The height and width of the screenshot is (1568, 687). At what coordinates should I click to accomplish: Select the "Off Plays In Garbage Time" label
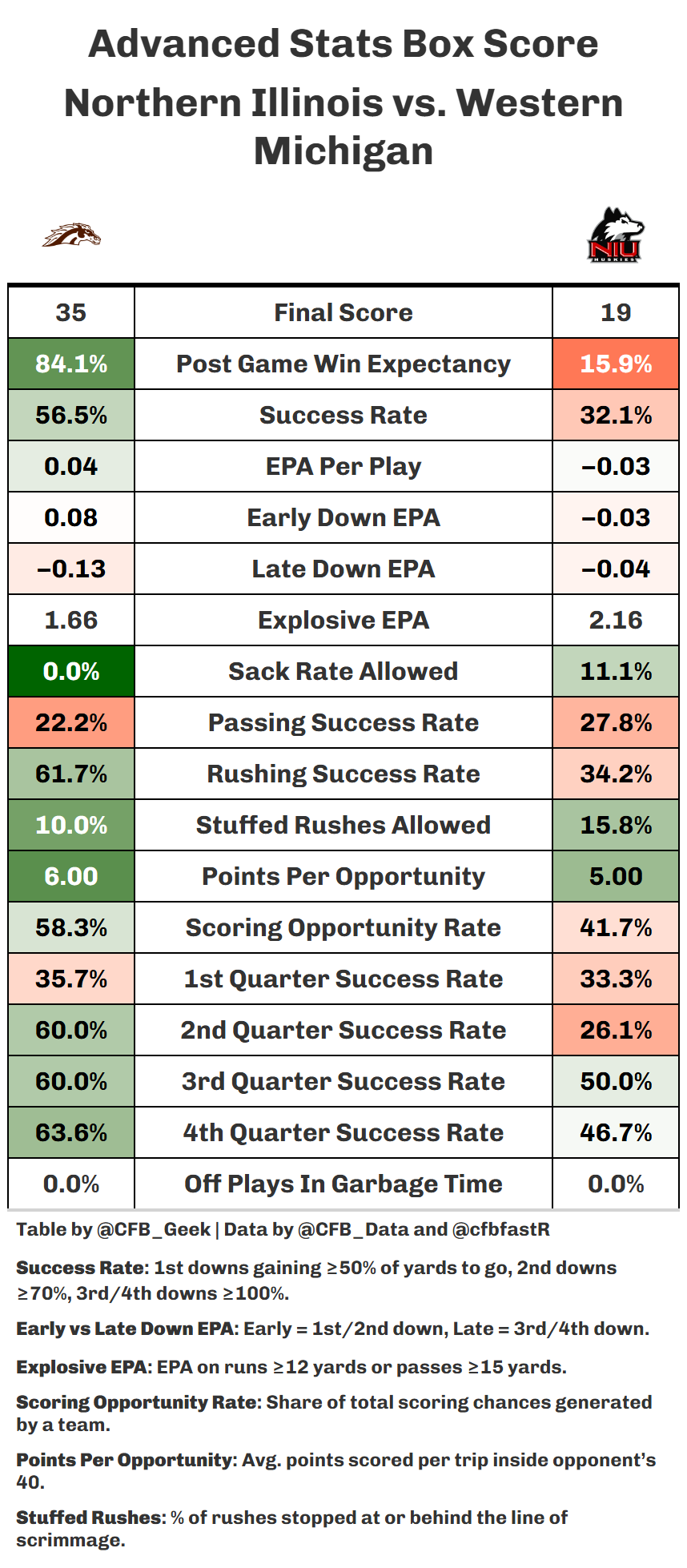tap(343, 1184)
